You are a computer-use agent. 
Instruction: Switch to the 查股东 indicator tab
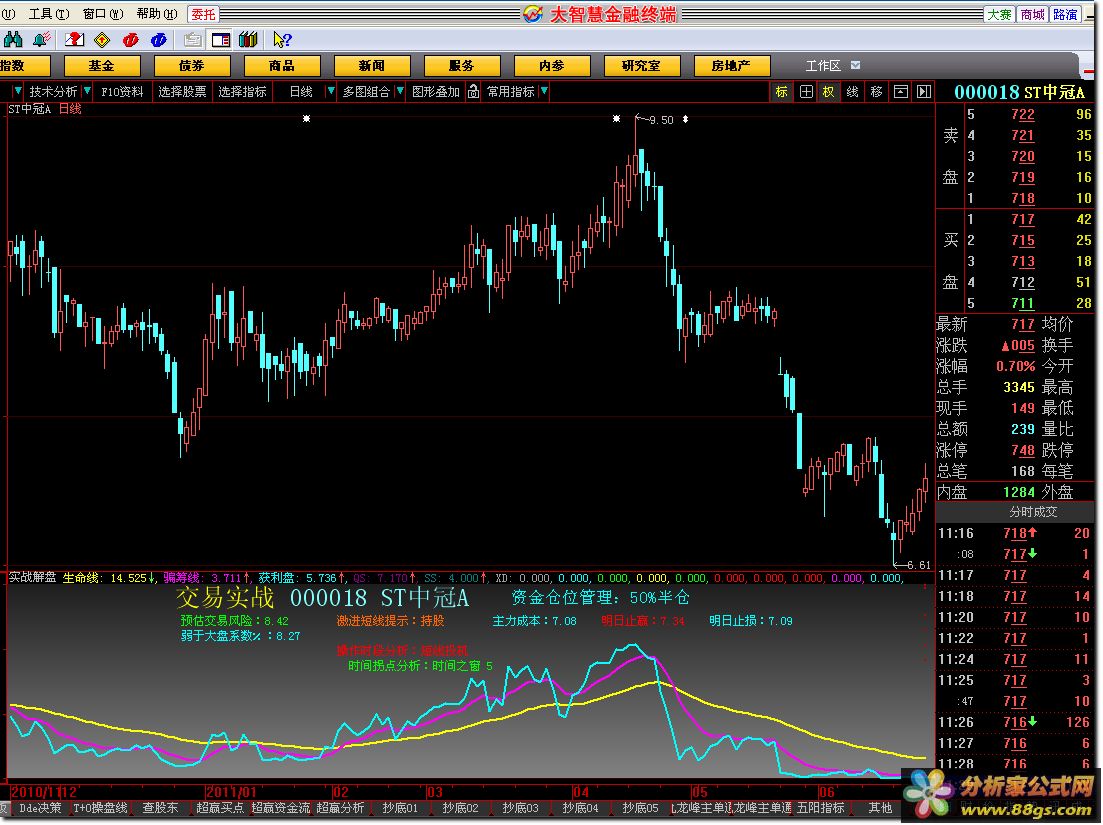(160, 808)
